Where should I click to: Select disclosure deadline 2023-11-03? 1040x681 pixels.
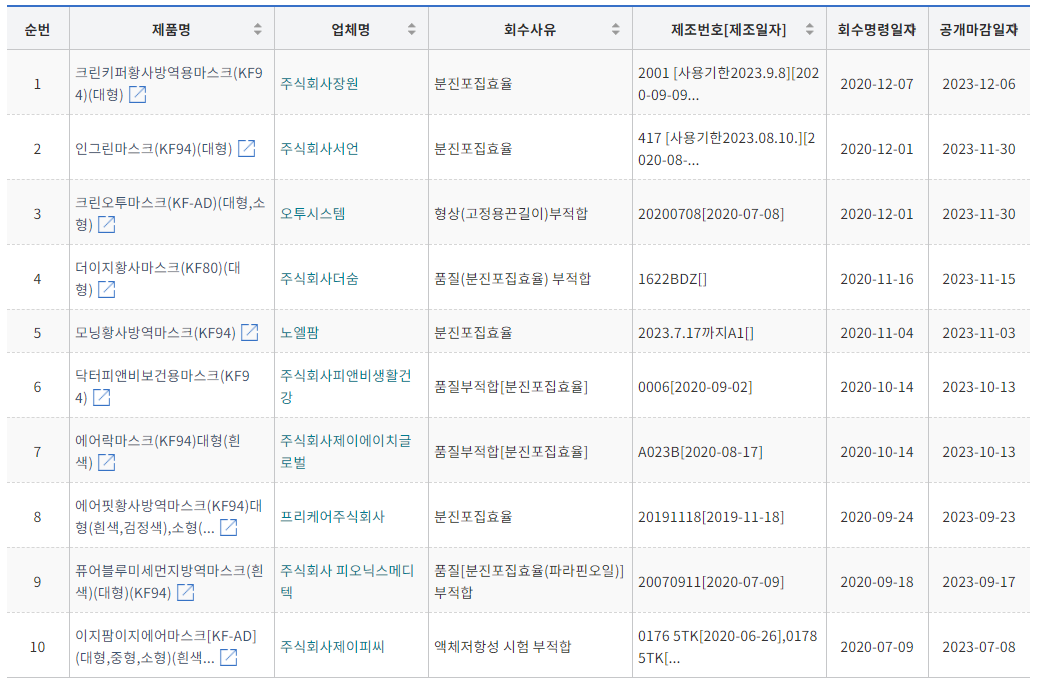pyautogui.click(x=979, y=333)
